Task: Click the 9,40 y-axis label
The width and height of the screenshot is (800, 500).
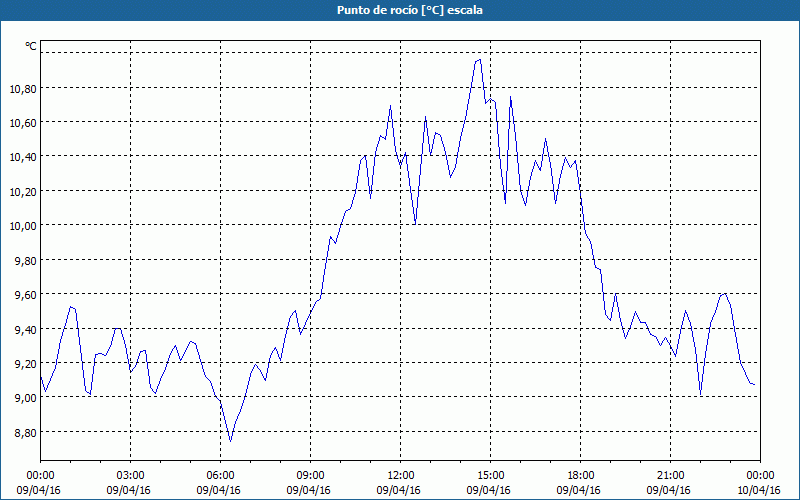Action: click(26, 330)
